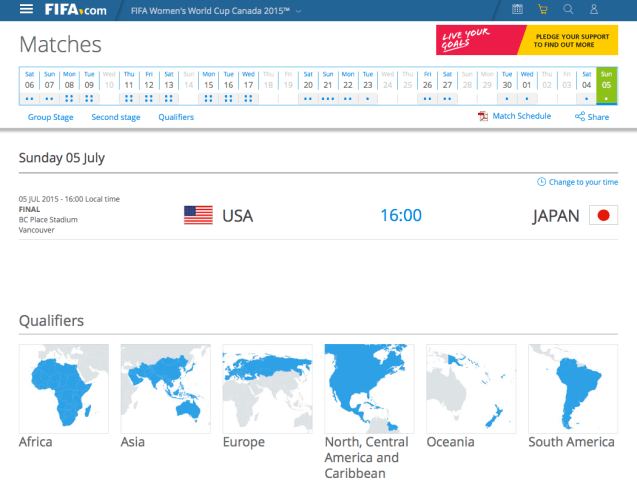Open the Asia qualifiers map

click(166, 389)
